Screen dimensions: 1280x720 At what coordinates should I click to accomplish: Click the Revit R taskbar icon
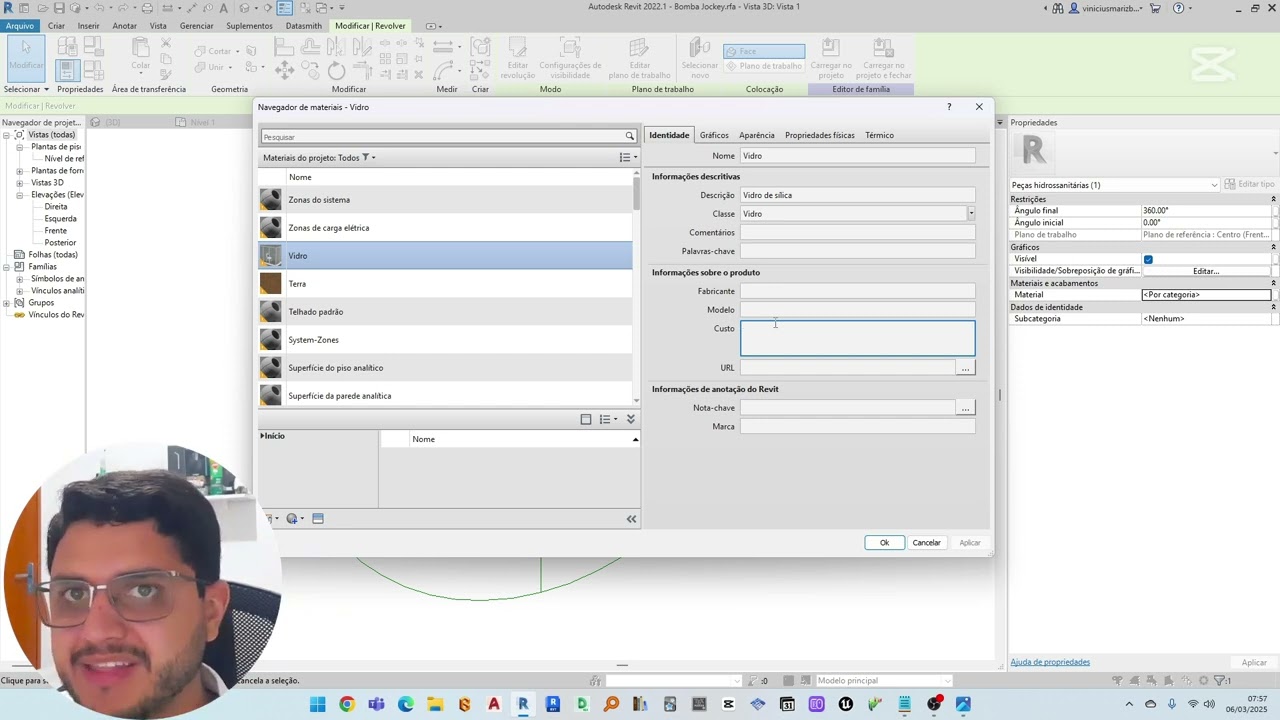pos(523,704)
